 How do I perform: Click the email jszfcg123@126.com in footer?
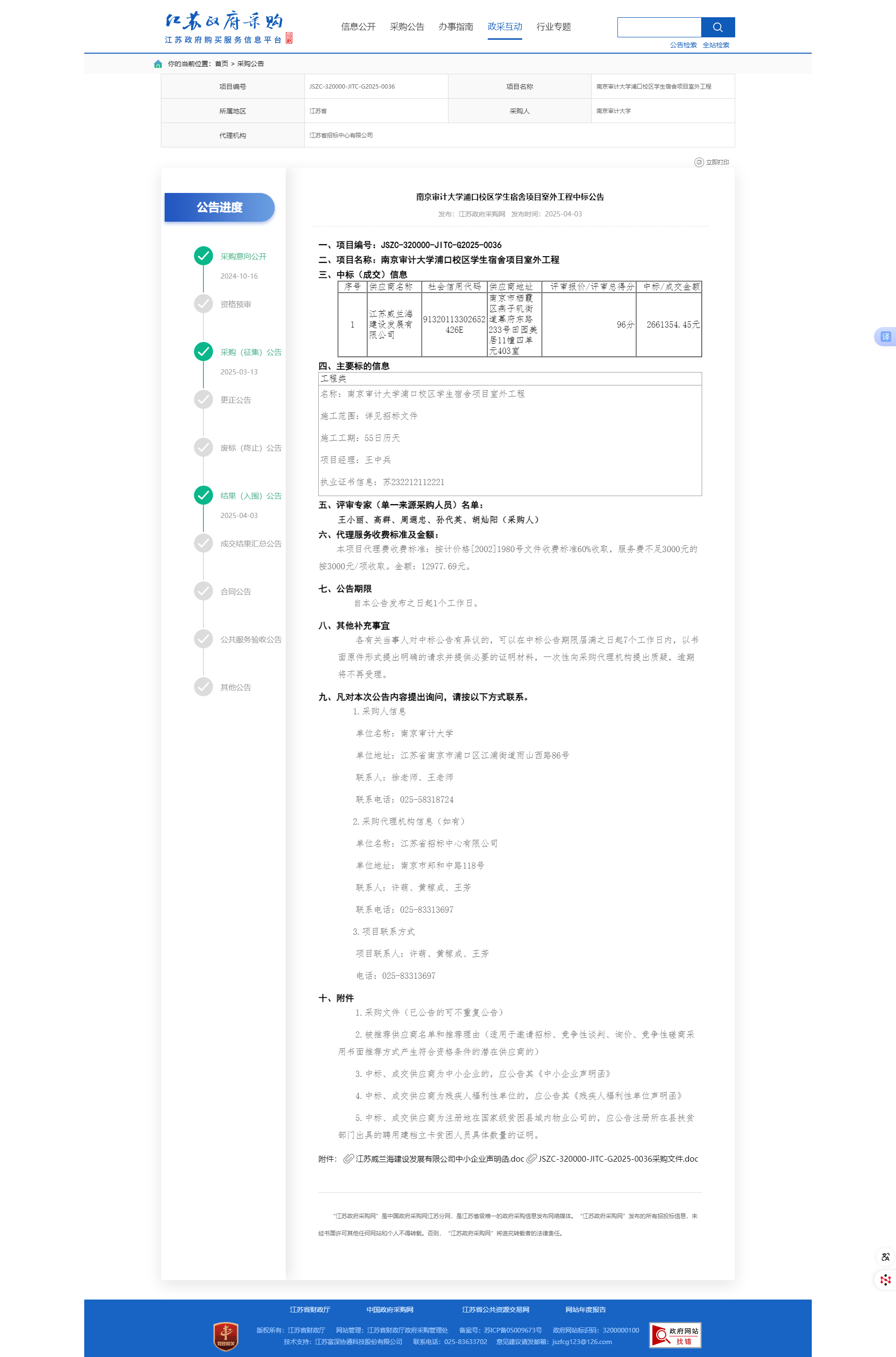(582, 1342)
